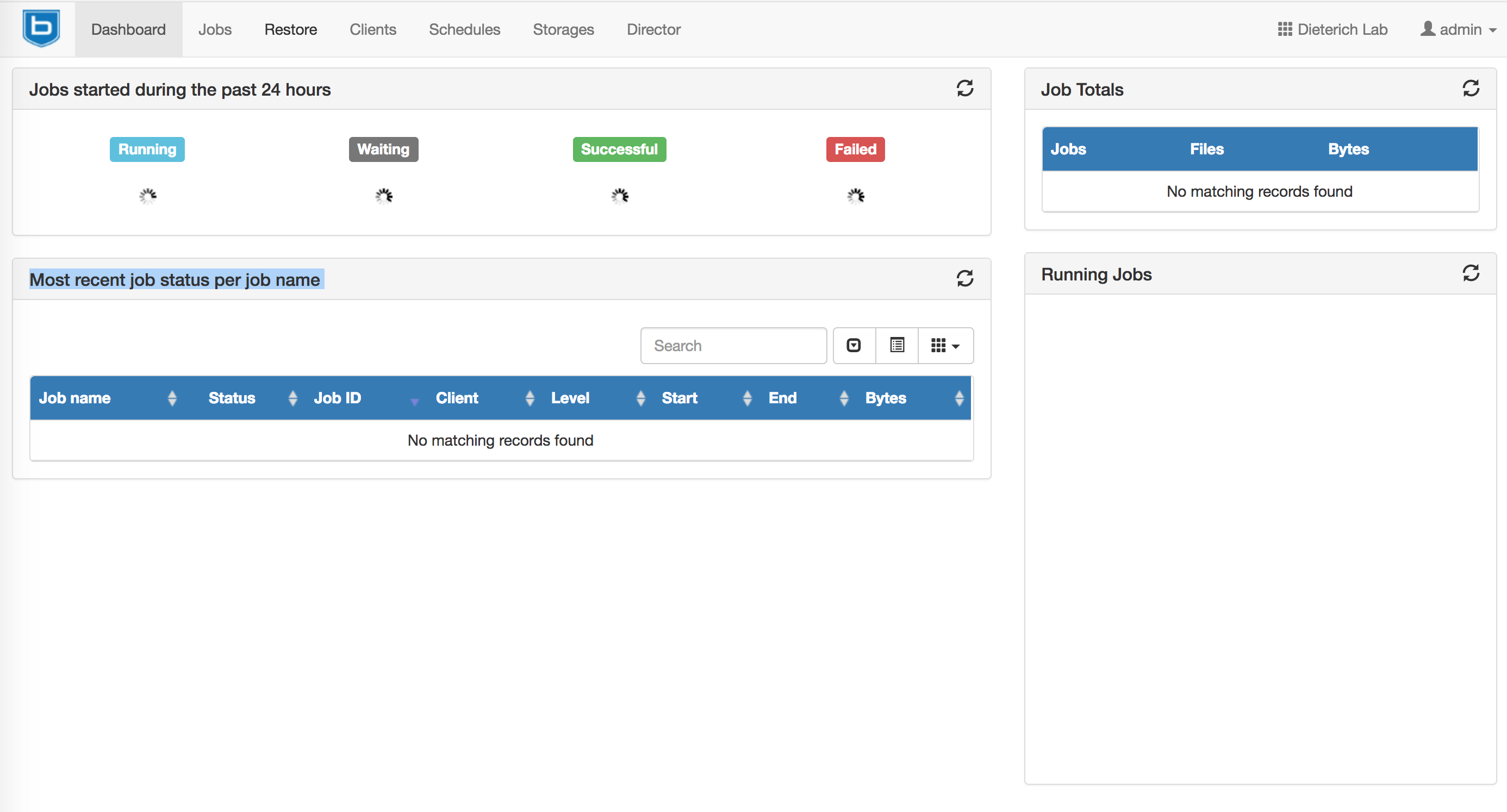Click the blue Running badge

click(x=147, y=149)
